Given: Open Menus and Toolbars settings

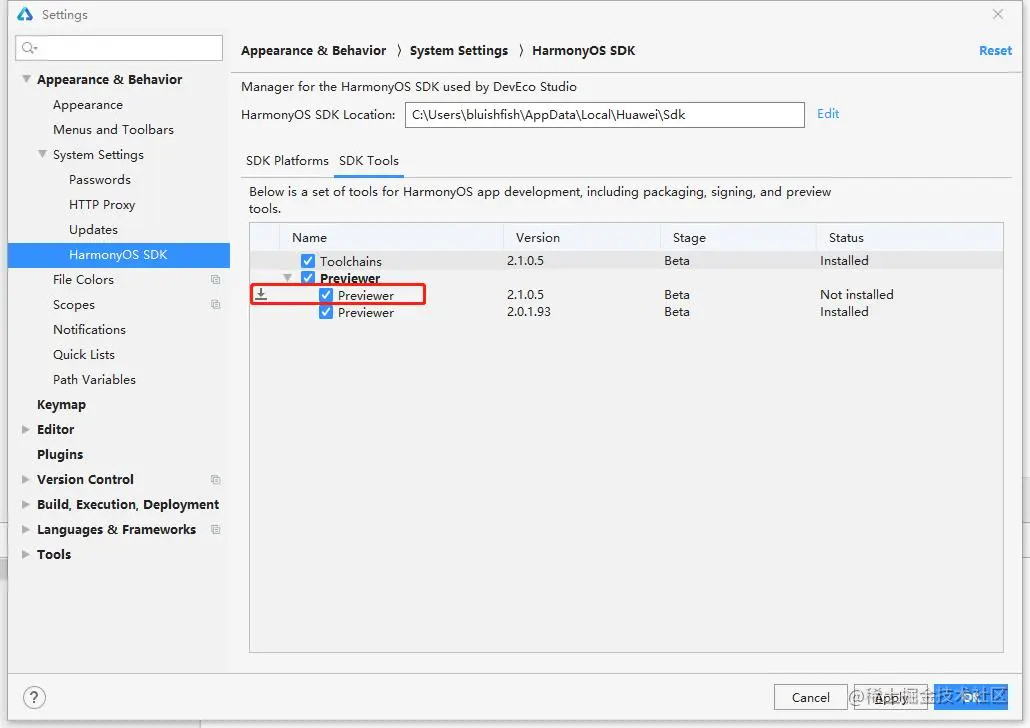Looking at the screenshot, I should pyautogui.click(x=114, y=129).
